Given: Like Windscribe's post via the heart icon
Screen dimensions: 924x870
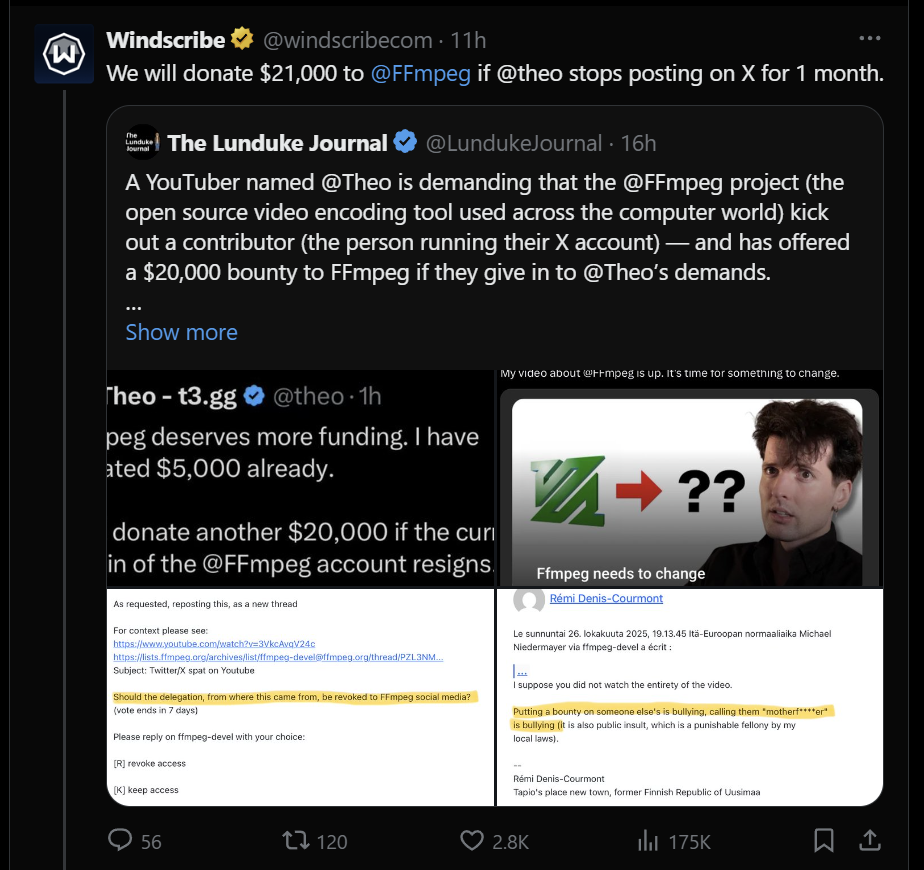Looking at the screenshot, I should pos(471,841).
